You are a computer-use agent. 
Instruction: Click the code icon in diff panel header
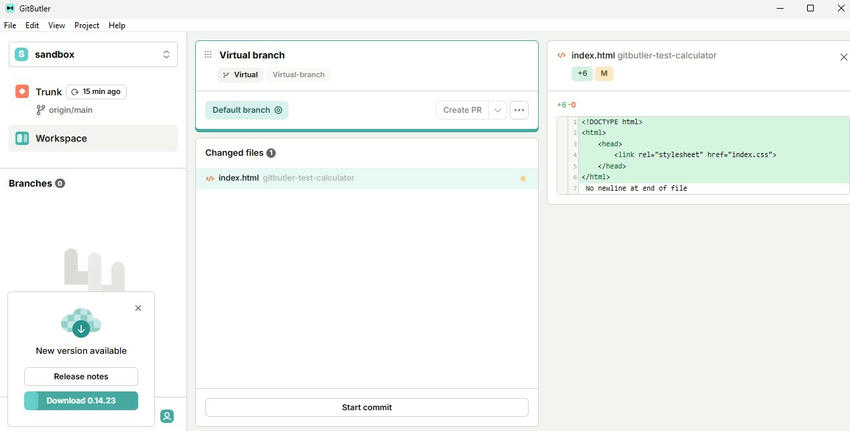pyautogui.click(x=562, y=55)
